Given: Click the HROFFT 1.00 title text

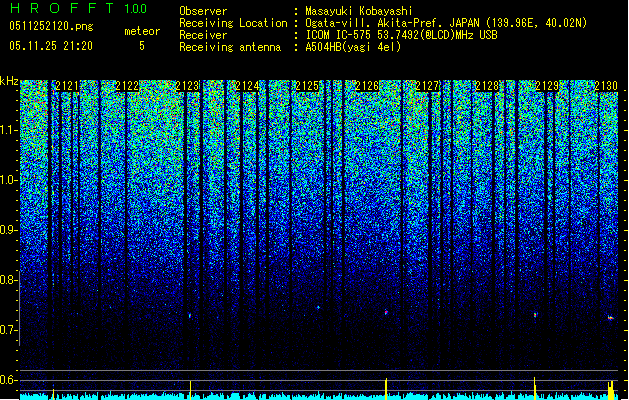Looking at the screenshot, I should (x=78, y=8).
